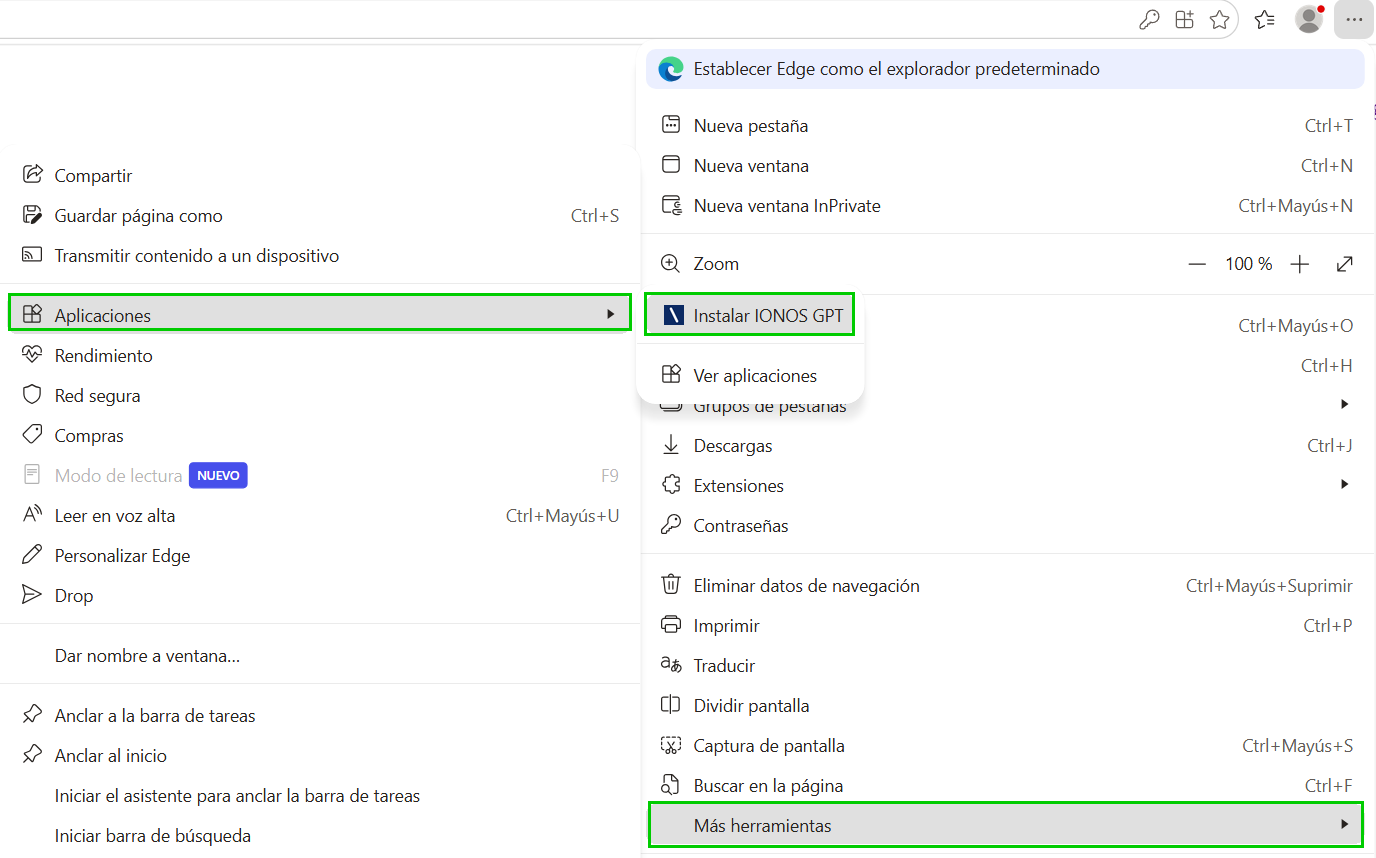Choose Personalizar Edge
Image resolution: width=1376 pixels, height=858 pixels.
[x=320, y=556]
